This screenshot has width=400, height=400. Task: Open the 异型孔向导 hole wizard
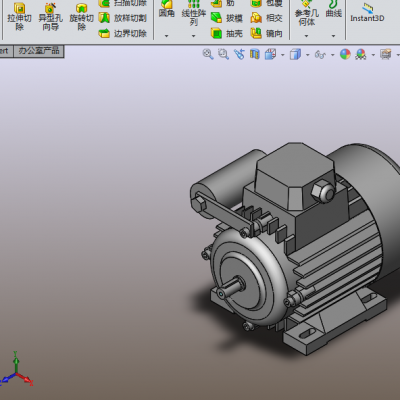50,17
